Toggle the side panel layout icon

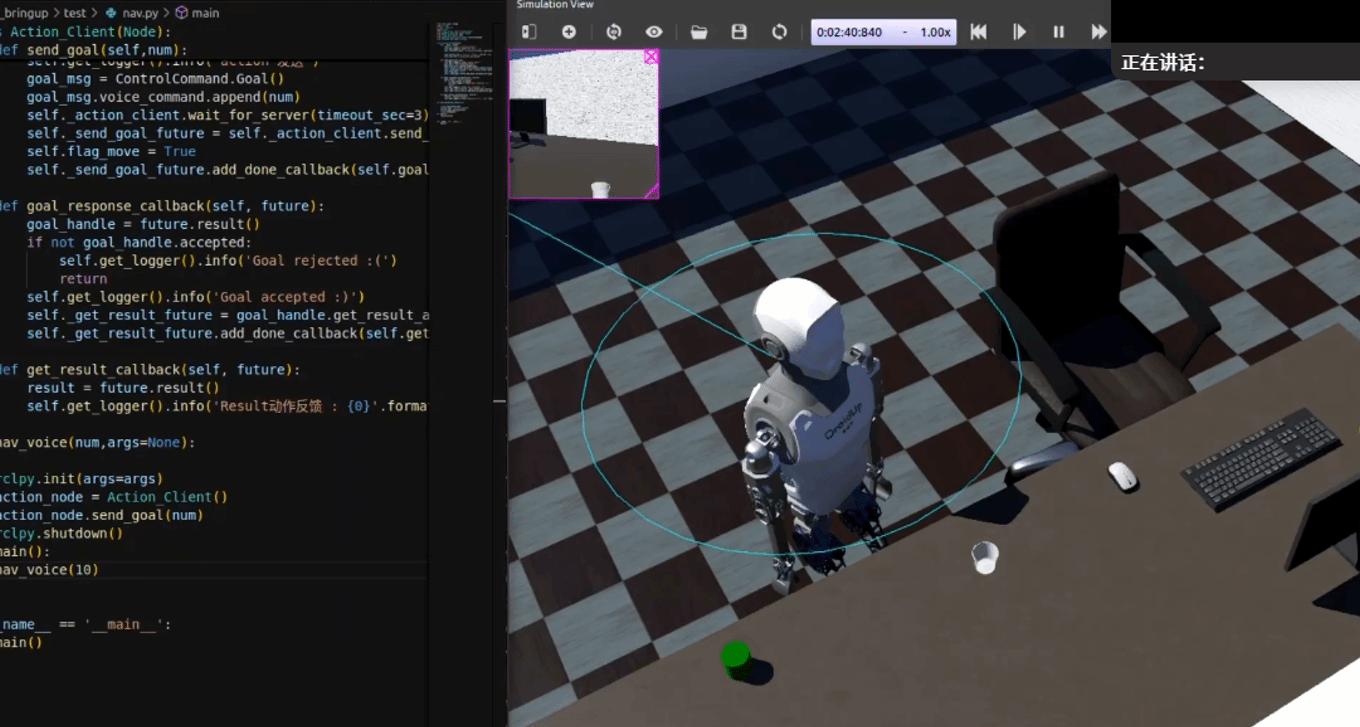529,32
